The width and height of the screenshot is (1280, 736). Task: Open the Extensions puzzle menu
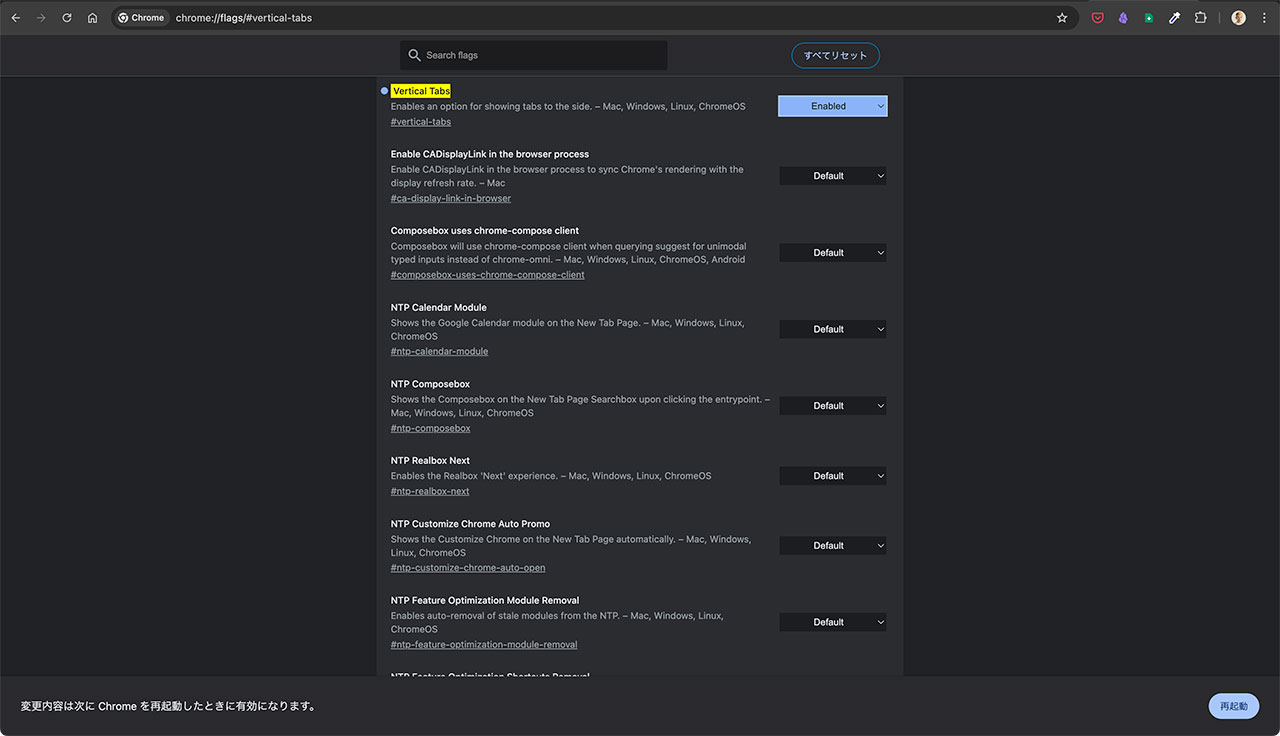[1201, 18]
